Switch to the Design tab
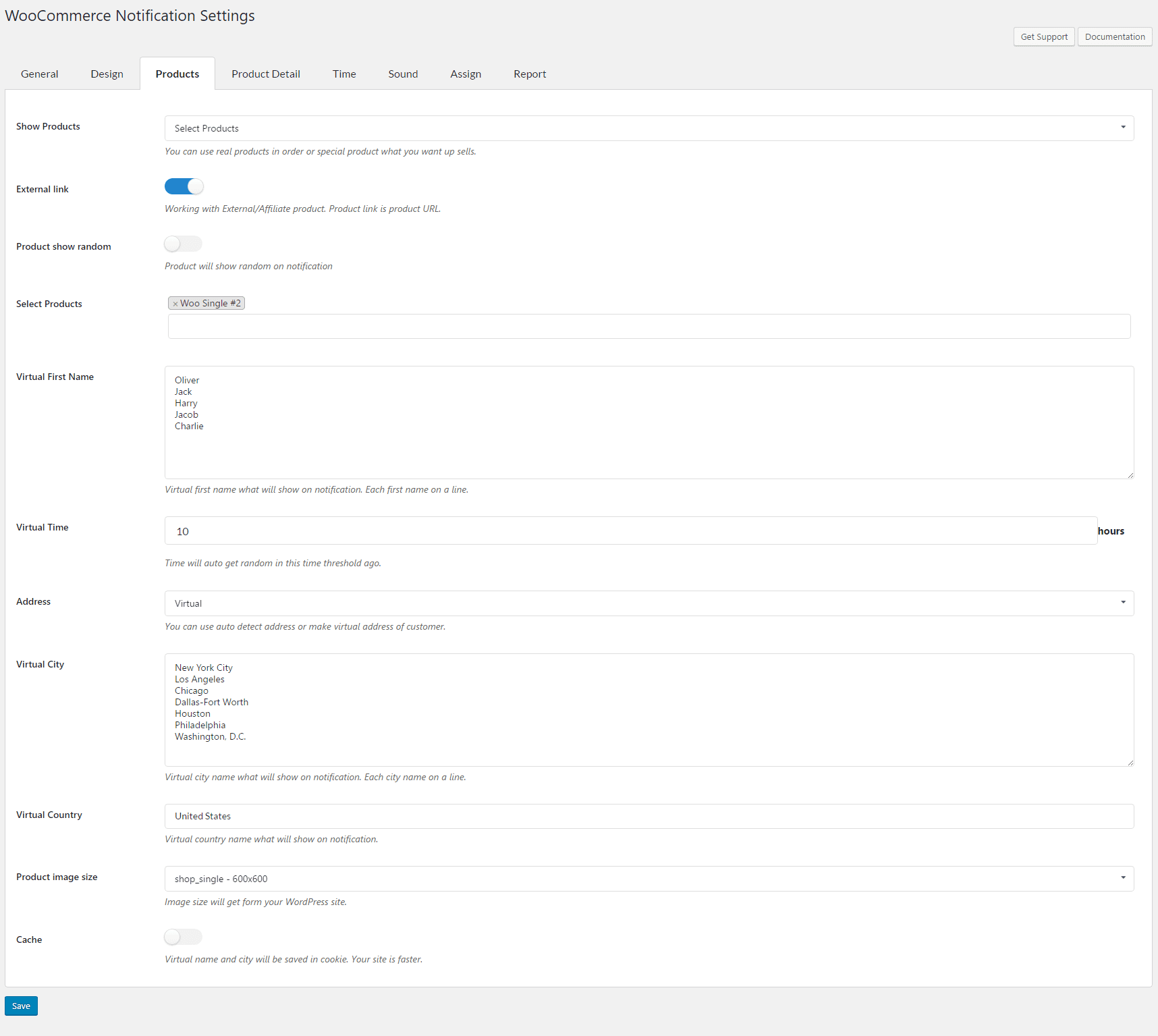Screen dimensions: 1158x1036 [x=107, y=74]
